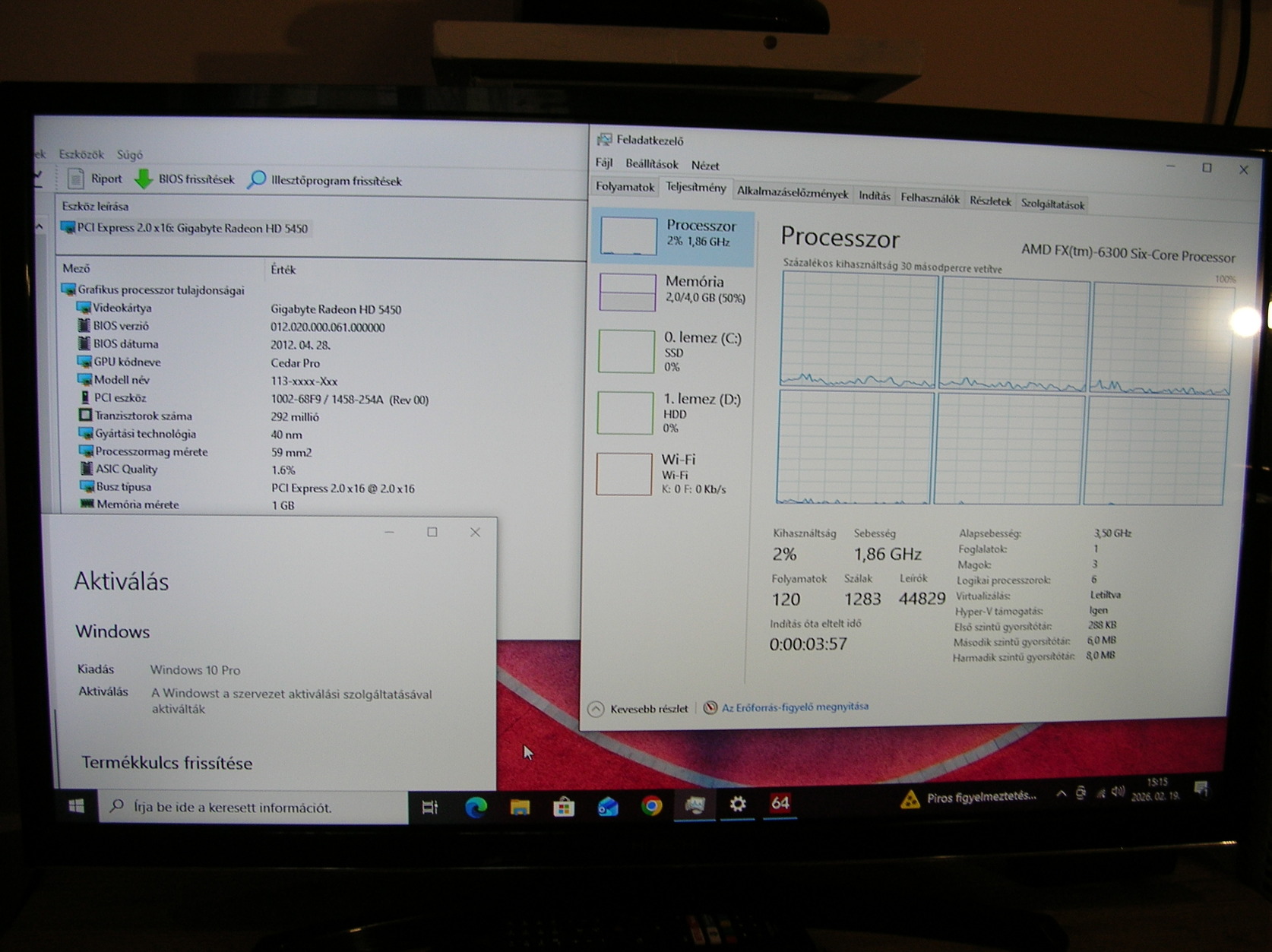
Task: Click the '59 mm2' value
Action: coord(292,453)
